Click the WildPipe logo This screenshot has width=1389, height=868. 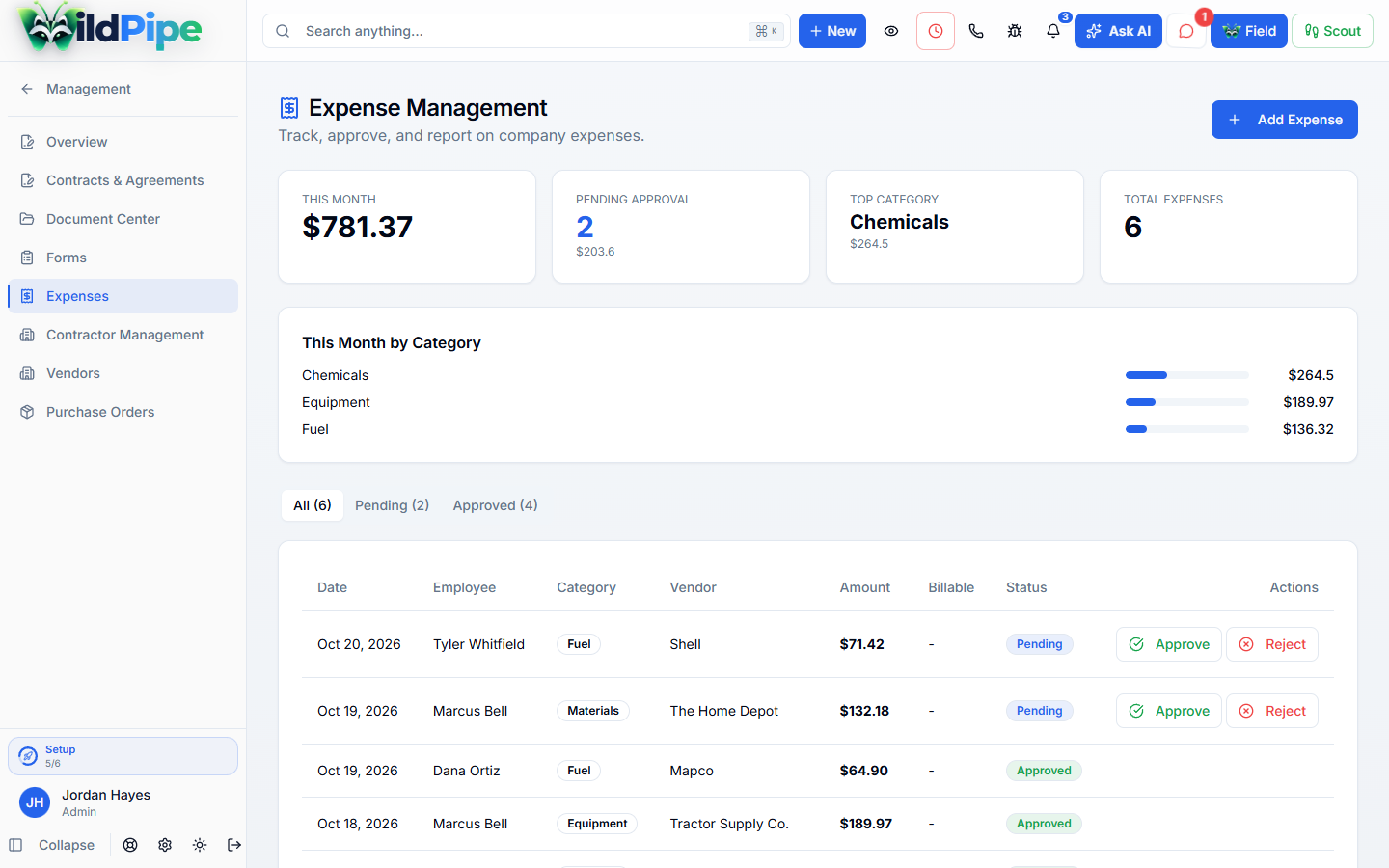pyautogui.click(x=111, y=29)
